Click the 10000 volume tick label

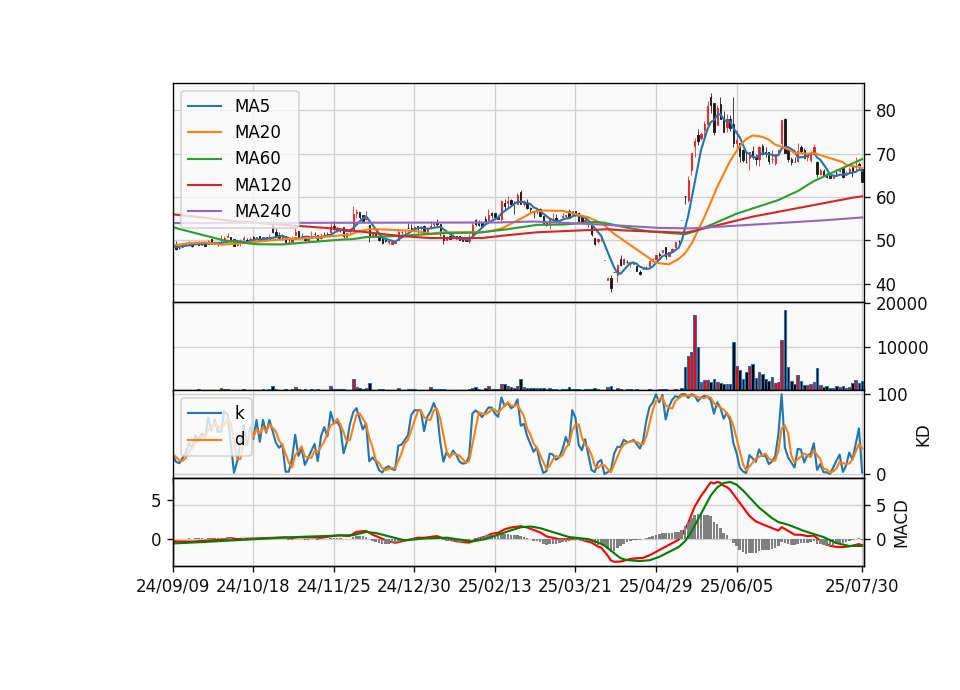pyautogui.click(x=902, y=348)
